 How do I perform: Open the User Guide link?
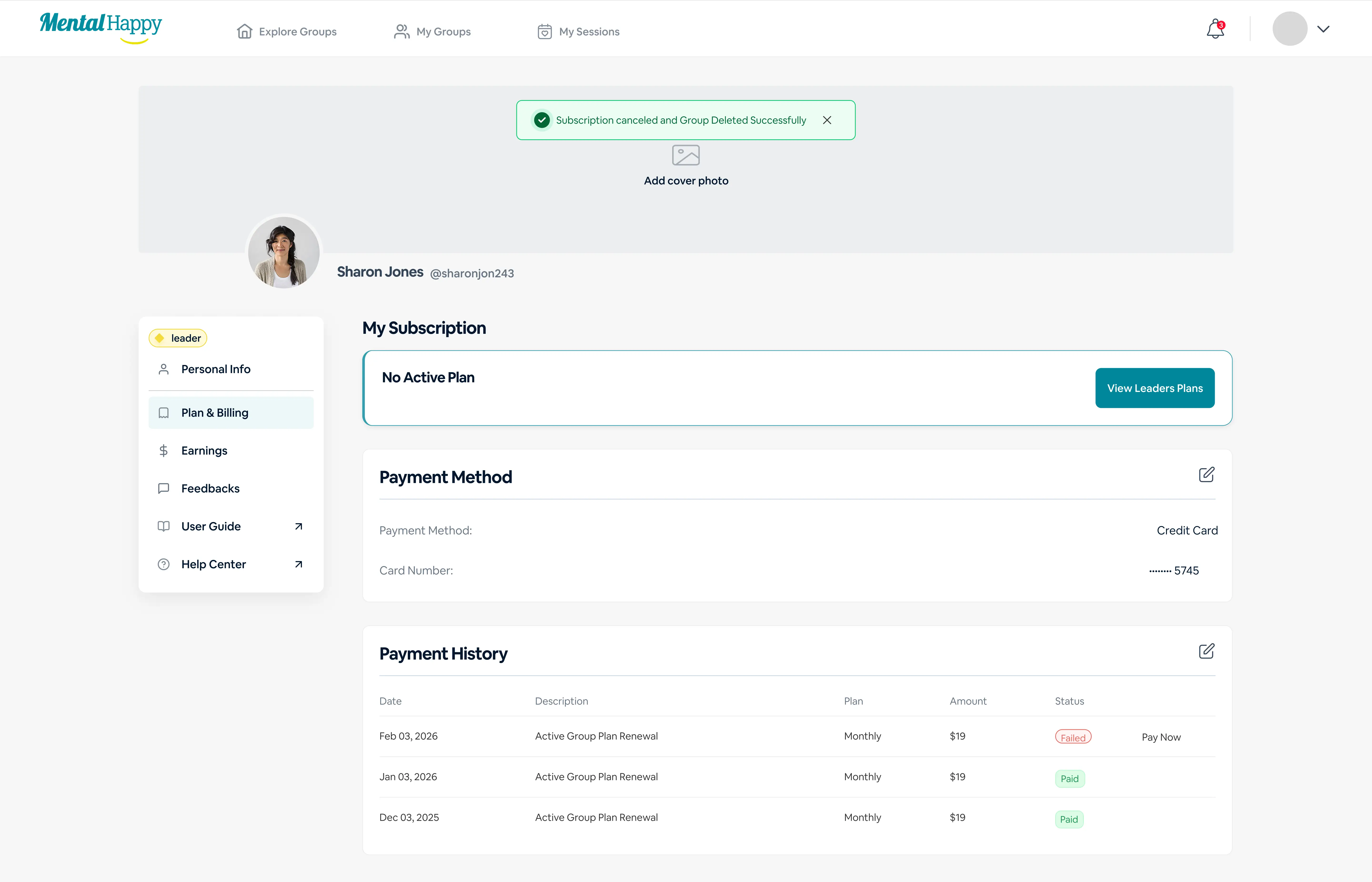231,526
